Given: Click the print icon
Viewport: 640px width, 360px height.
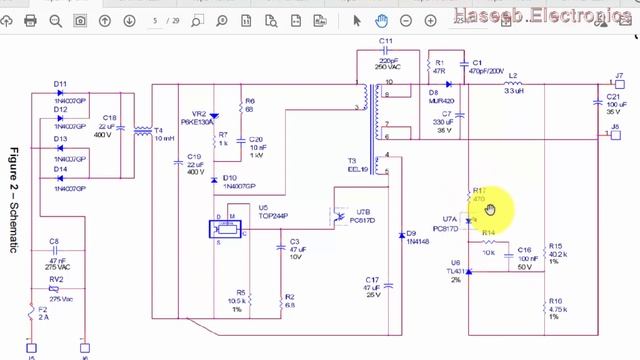Looking at the screenshot, I should 31,20.
